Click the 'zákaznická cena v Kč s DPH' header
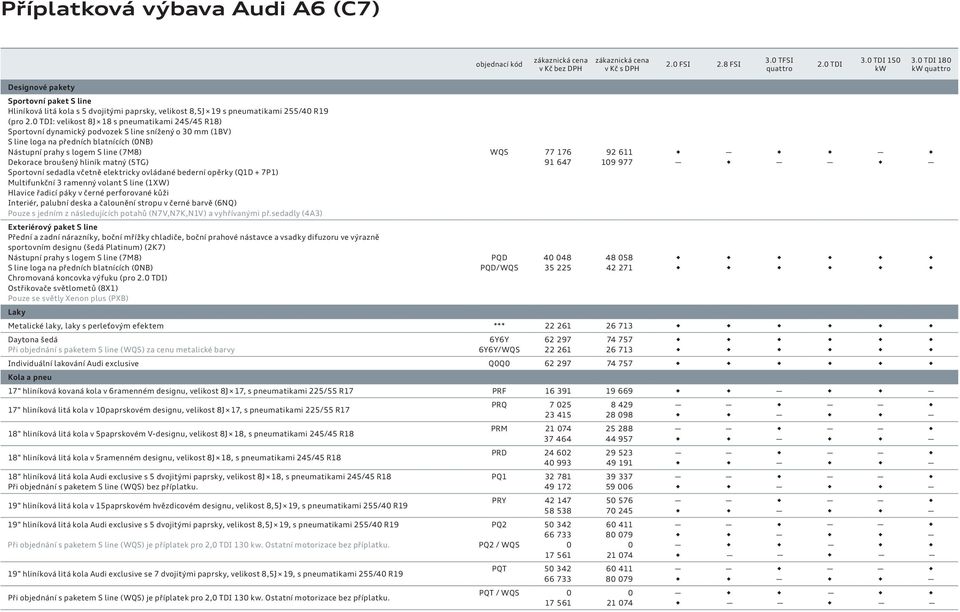The image size is (960, 612). (621, 64)
